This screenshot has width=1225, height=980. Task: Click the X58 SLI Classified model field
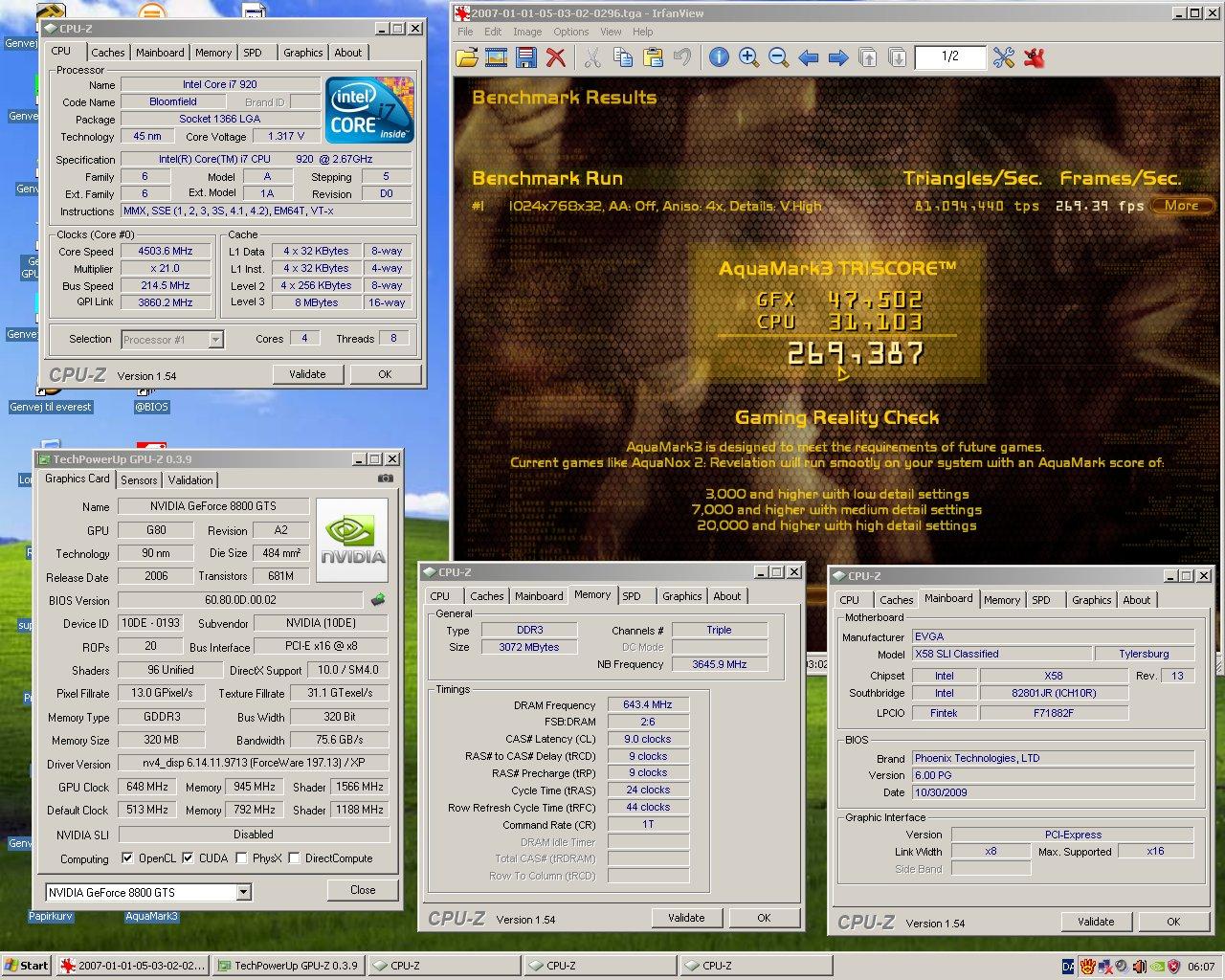pos(1000,654)
